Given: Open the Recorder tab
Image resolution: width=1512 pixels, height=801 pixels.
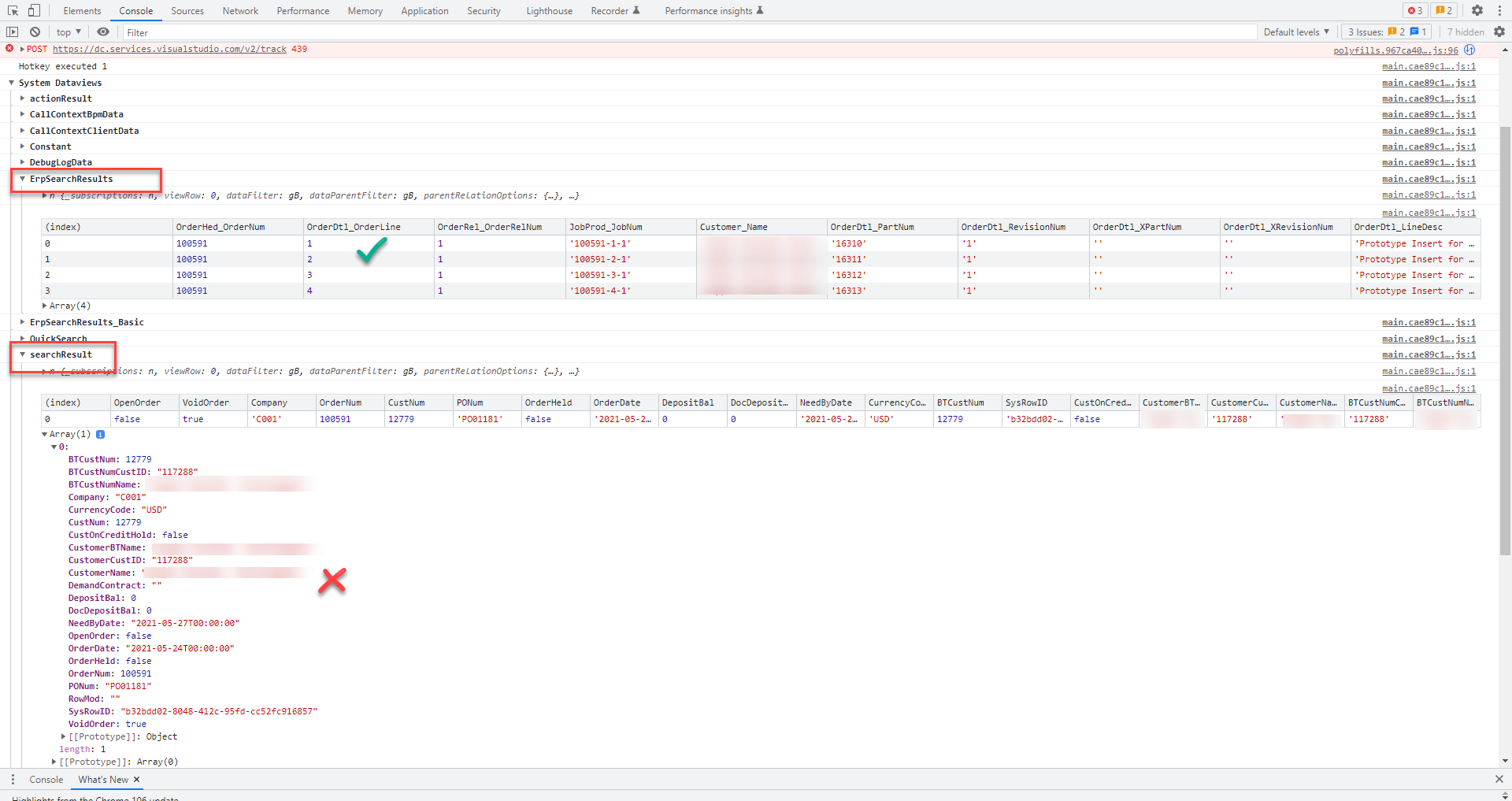Looking at the screenshot, I should (x=615, y=11).
